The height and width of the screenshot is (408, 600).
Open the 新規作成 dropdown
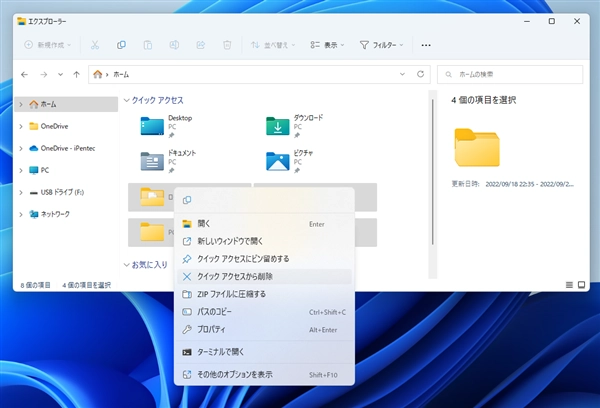pyautogui.click(x=48, y=45)
